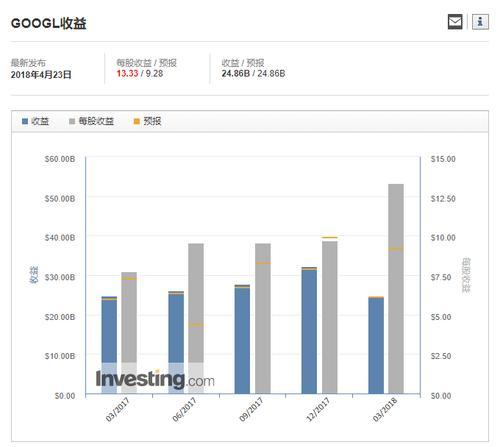
Task: Click the $2.50 right axis label
Action: coord(441,356)
